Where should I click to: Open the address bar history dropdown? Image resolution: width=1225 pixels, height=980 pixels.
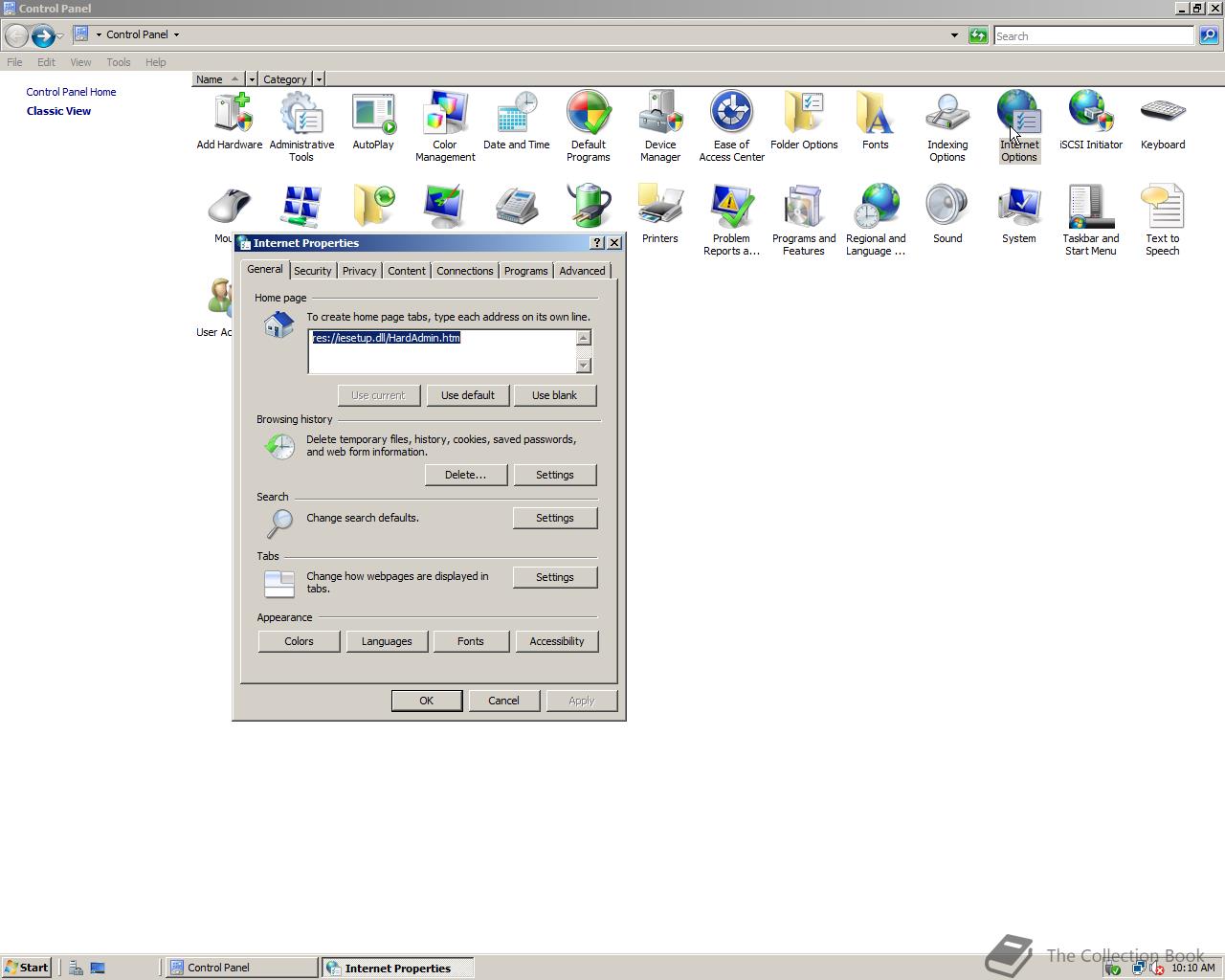954,35
